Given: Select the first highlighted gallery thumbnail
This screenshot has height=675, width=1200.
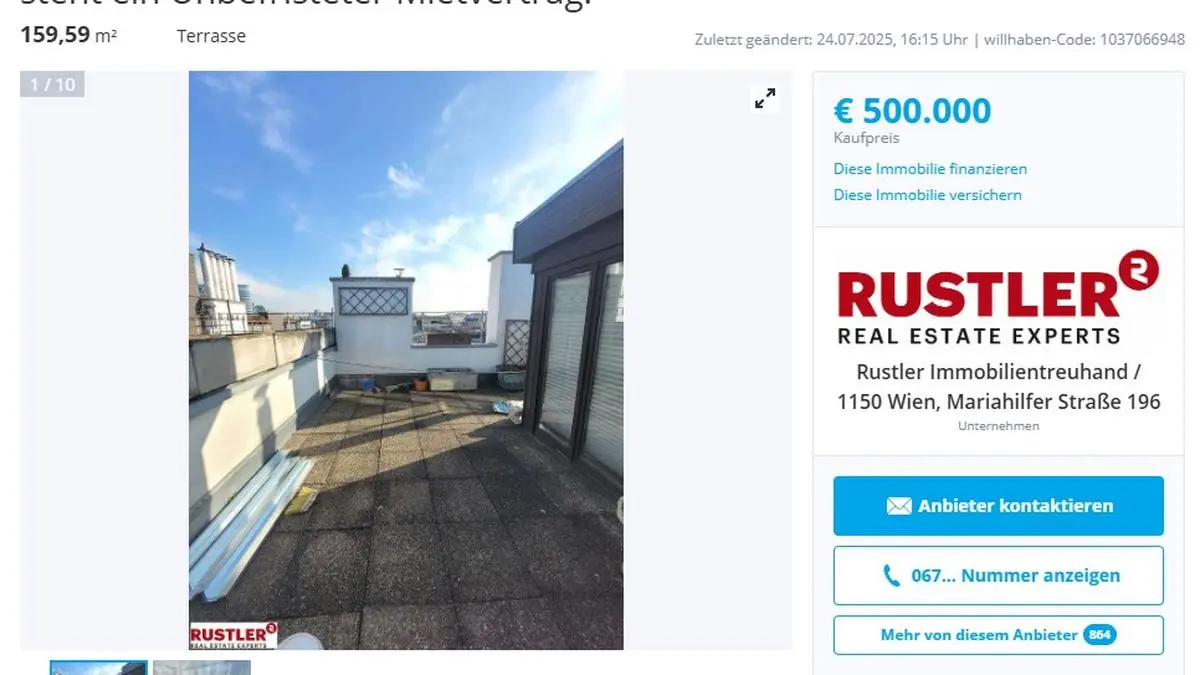Looking at the screenshot, I should [x=99, y=667].
